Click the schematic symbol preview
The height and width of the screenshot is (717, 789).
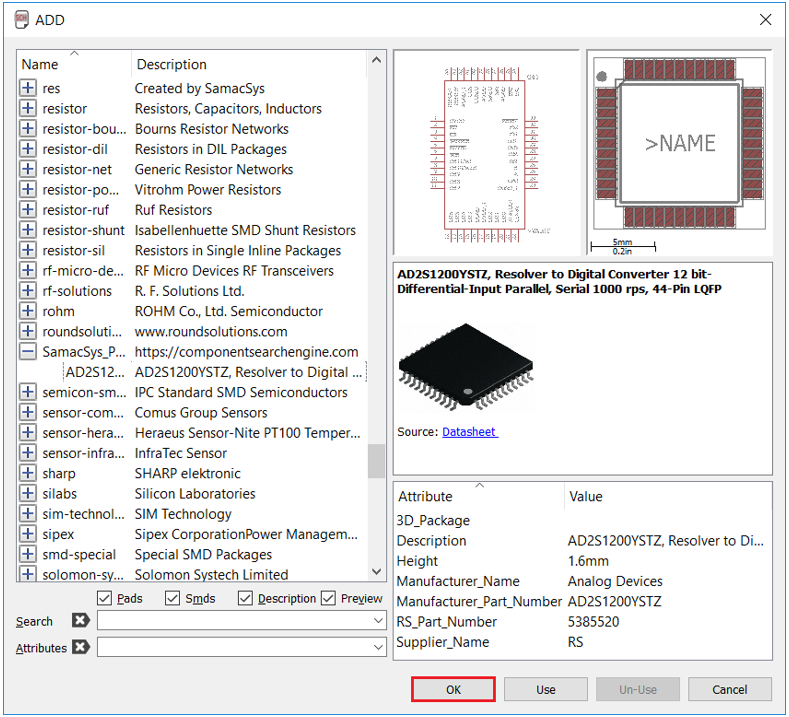[486, 152]
